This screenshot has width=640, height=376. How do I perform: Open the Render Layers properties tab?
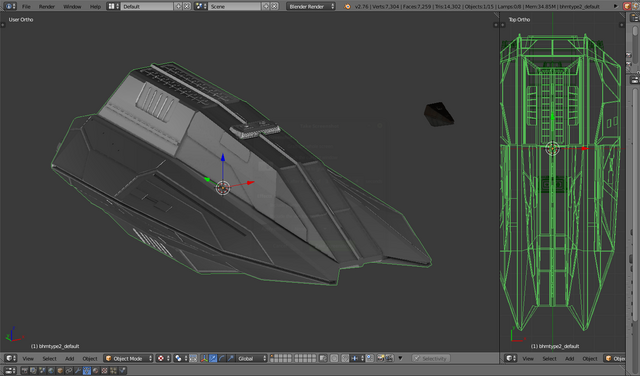(x=33, y=371)
